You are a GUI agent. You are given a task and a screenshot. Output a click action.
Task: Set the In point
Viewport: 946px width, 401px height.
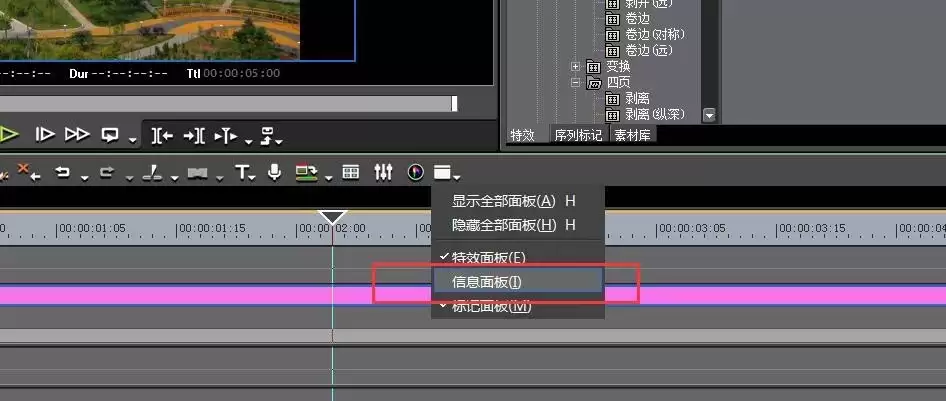[162, 136]
